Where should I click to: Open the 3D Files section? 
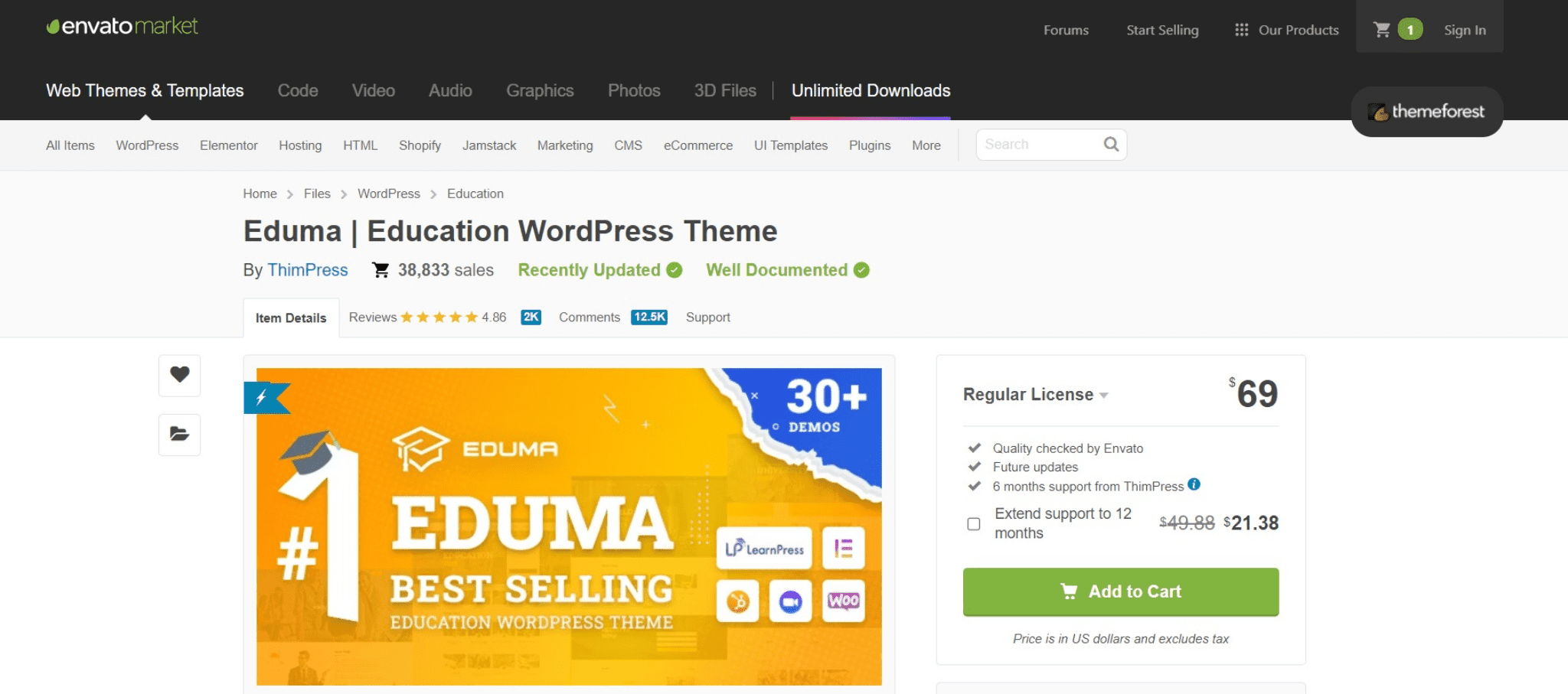tap(725, 90)
